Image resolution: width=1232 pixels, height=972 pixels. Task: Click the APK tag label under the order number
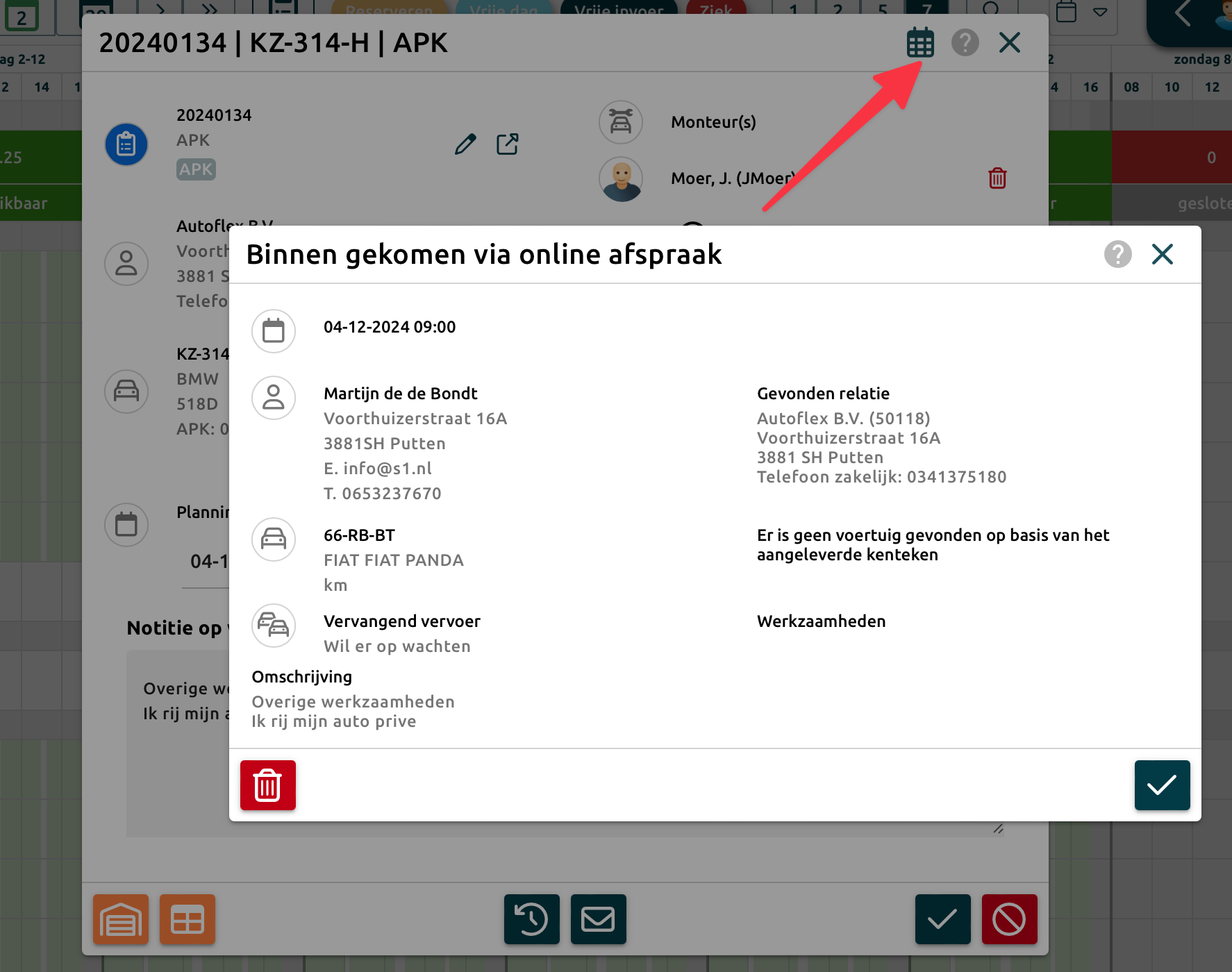point(196,169)
